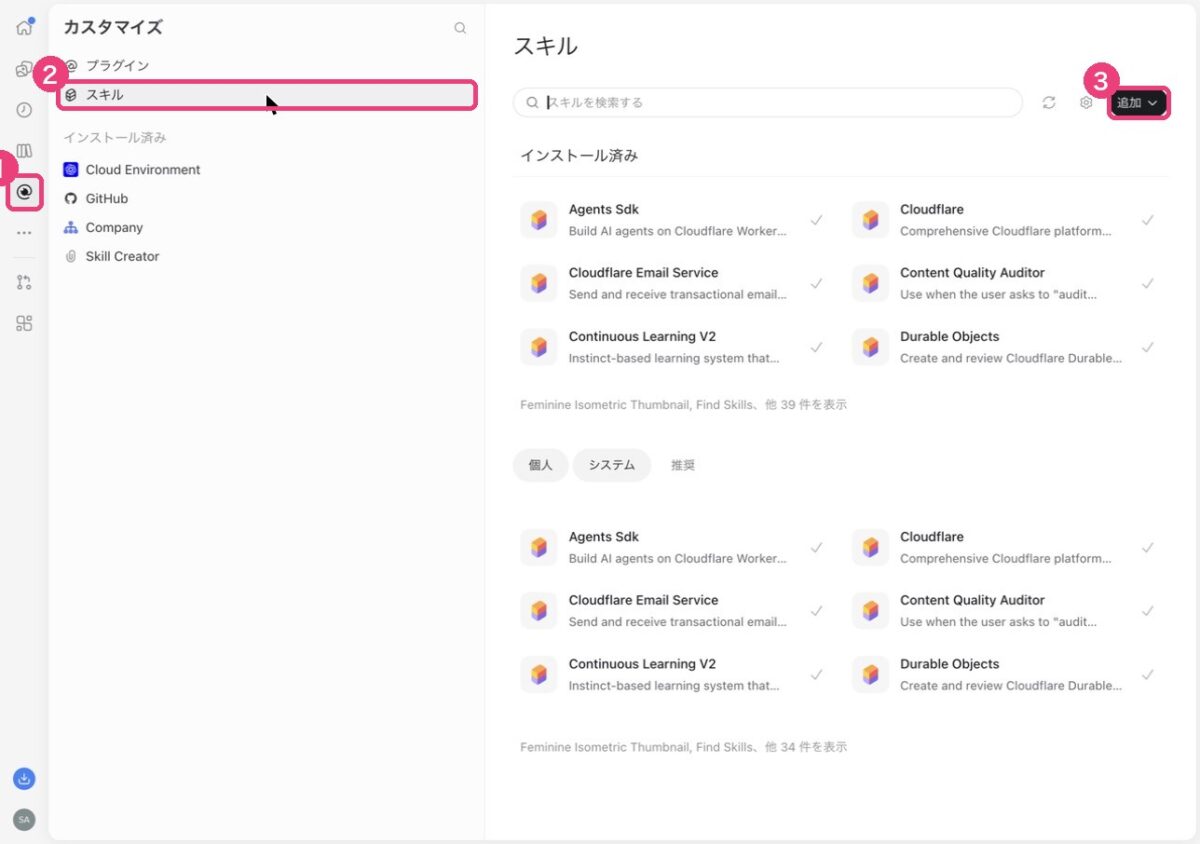Click the Content Quality Auditor icon below the tabs

(870, 611)
